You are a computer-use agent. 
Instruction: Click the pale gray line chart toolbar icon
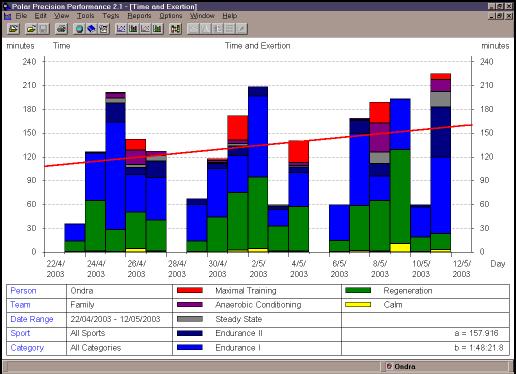145,29
